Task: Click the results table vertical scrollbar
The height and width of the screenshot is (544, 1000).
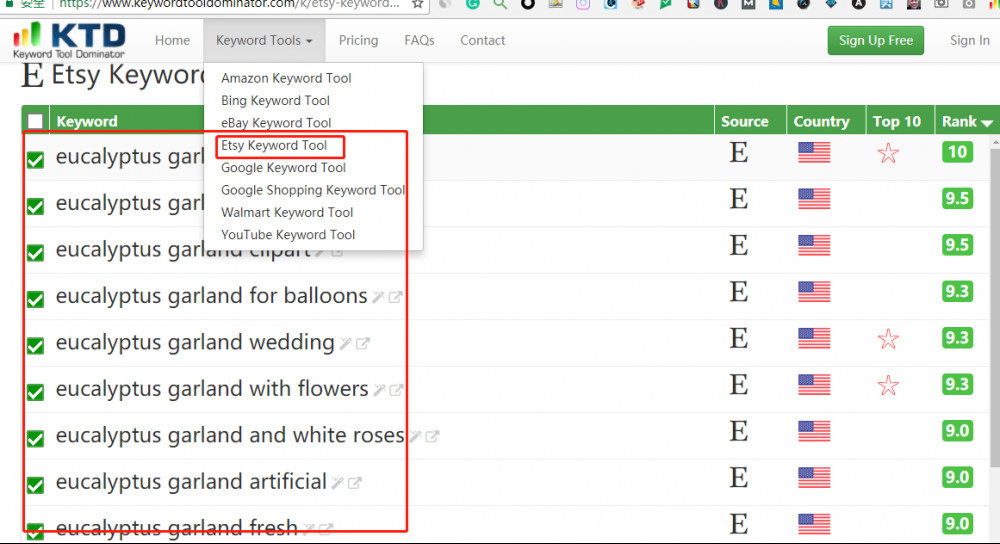Action: click(x=995, y=306)
